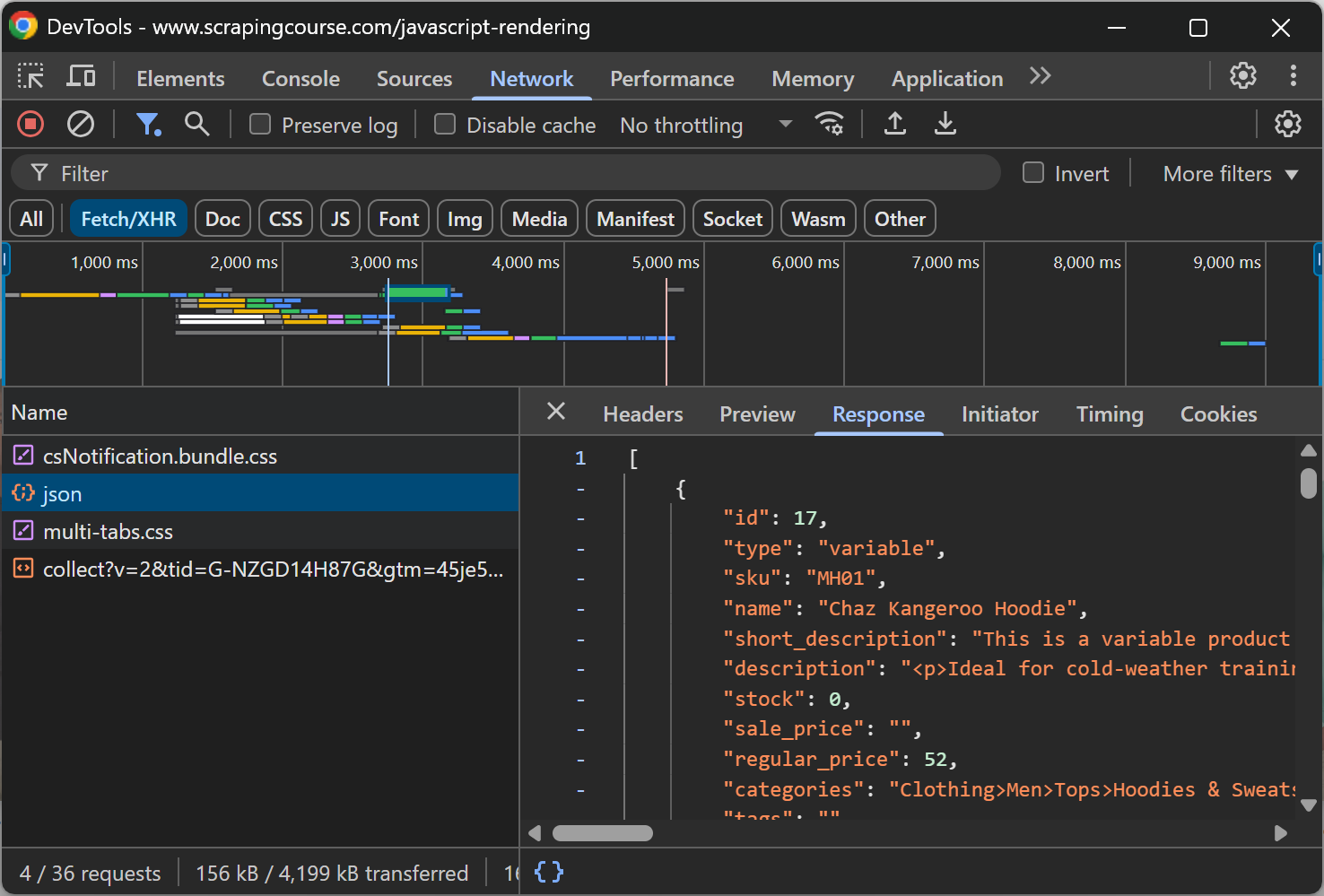The height and width of the screenshot is (896, 1324).
Task: Tick the Invert filter checkbox
Action: tap(1033, 173)
